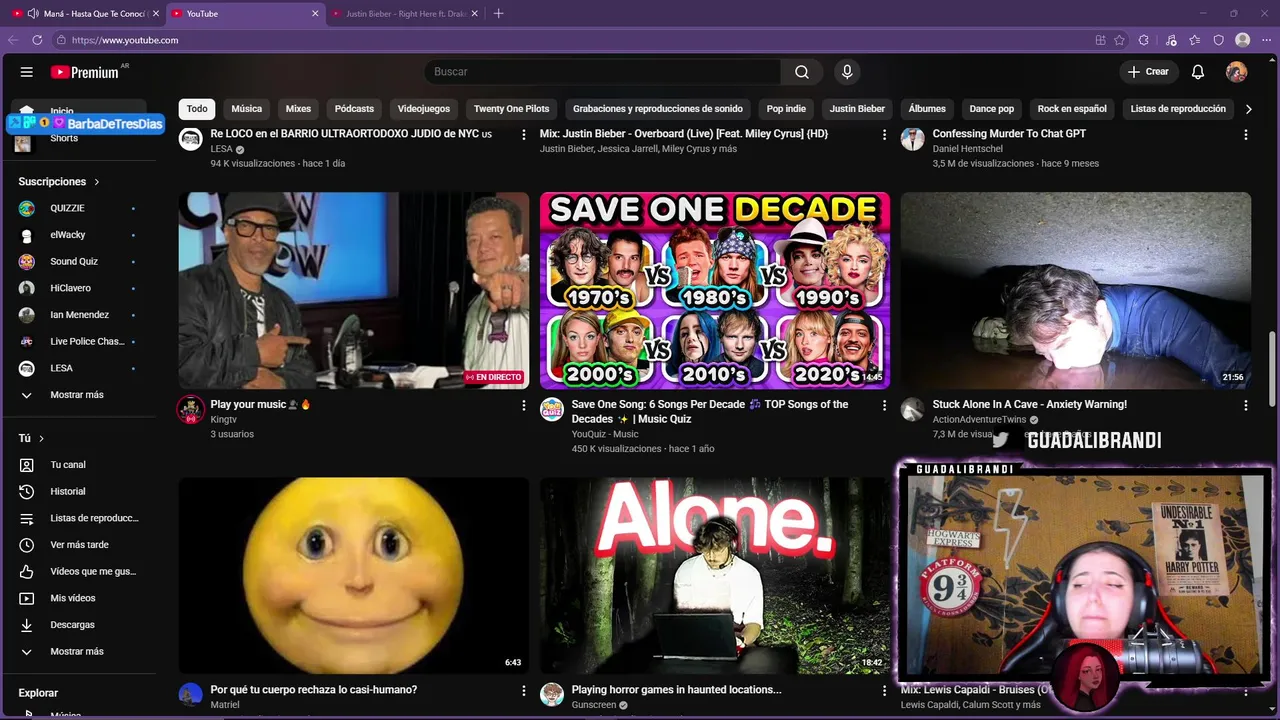Click the Crear button
Image resolution: width=1280 pixels, height=720 pixels.
[x=1148, y=72]
